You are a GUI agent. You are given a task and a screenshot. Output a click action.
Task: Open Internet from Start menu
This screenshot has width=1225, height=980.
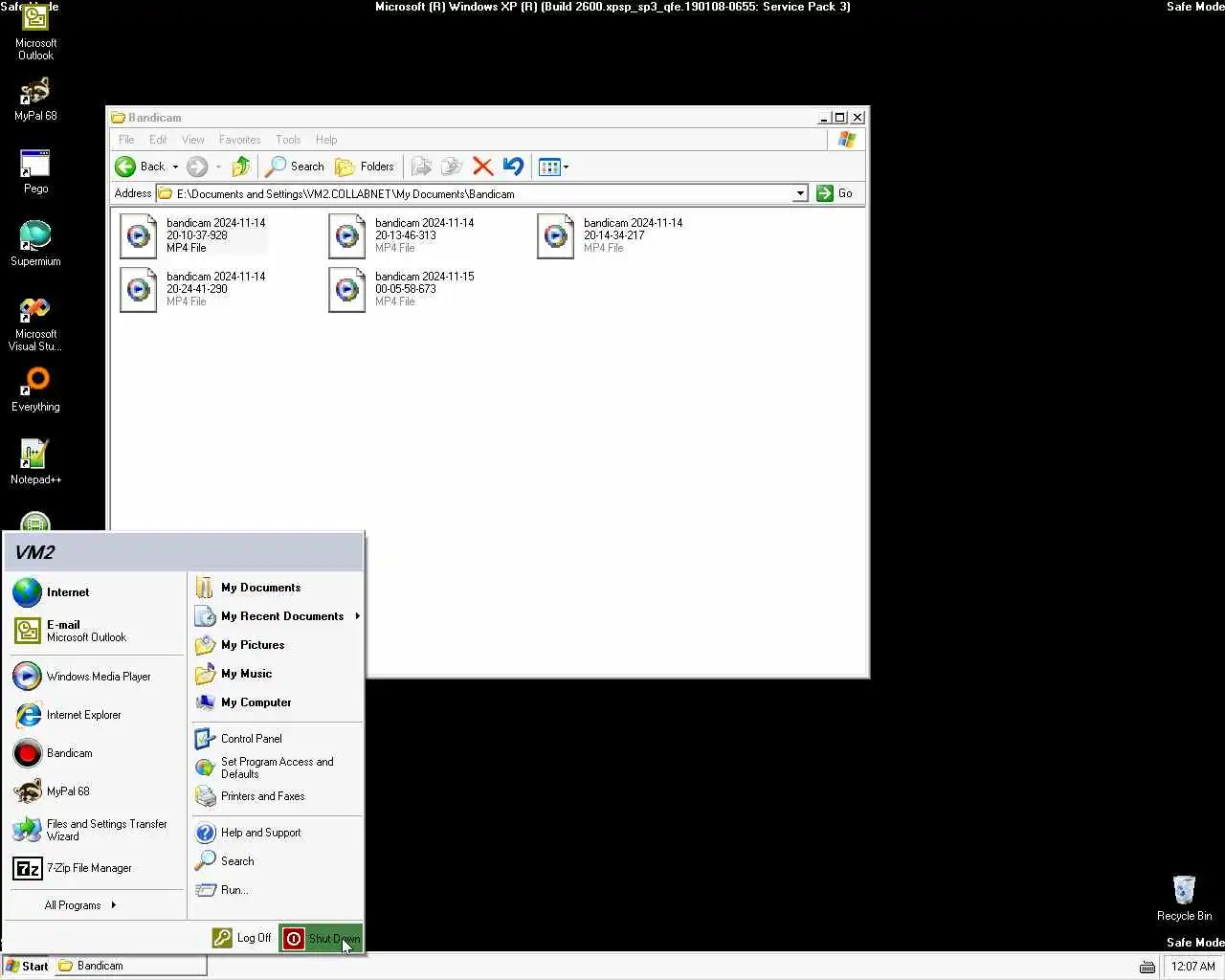(x=96, y=592)
